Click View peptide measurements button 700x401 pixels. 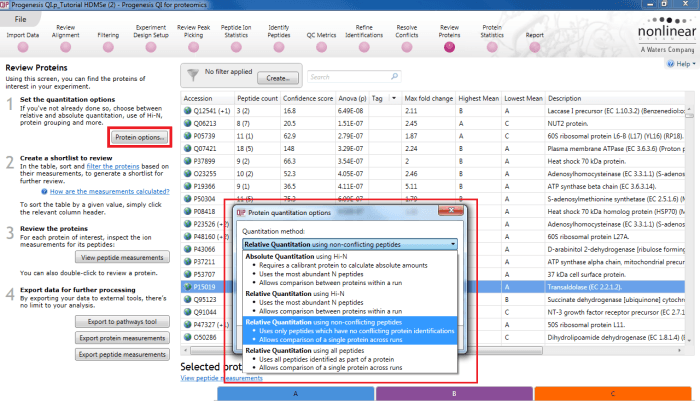coord(122,257)
